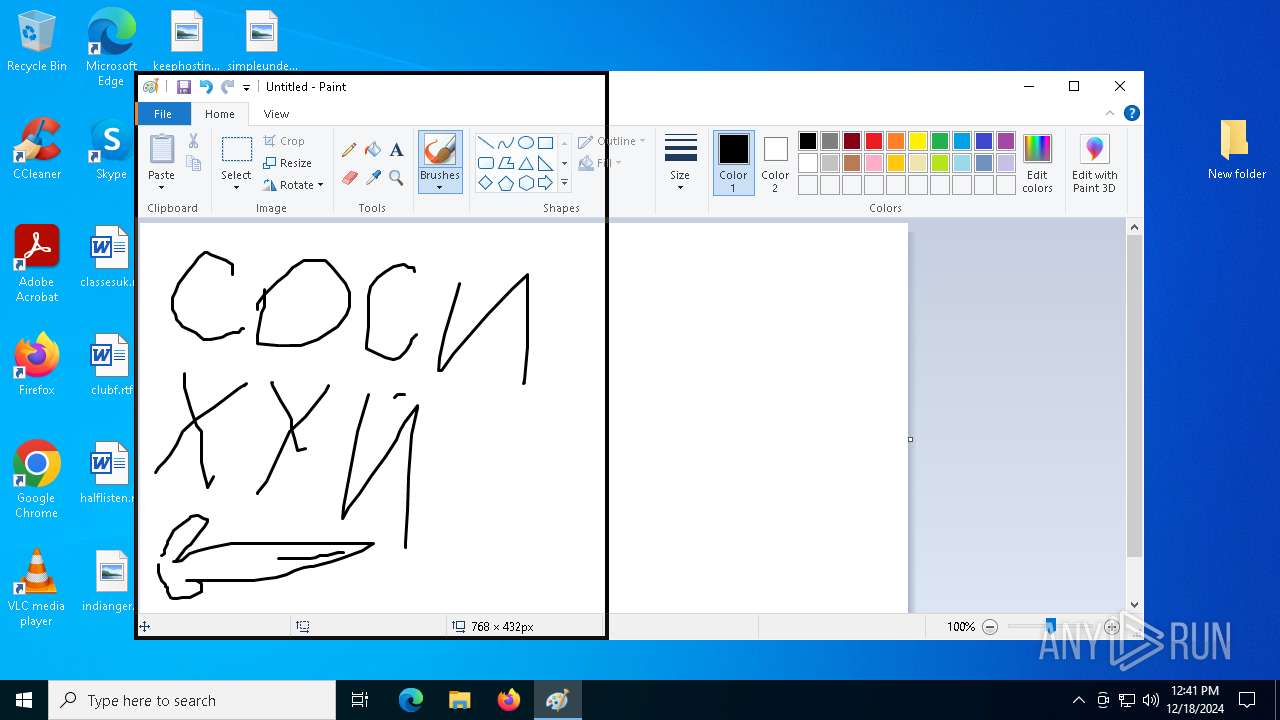Click the 100% zoom level text

[x=961, y=627]
